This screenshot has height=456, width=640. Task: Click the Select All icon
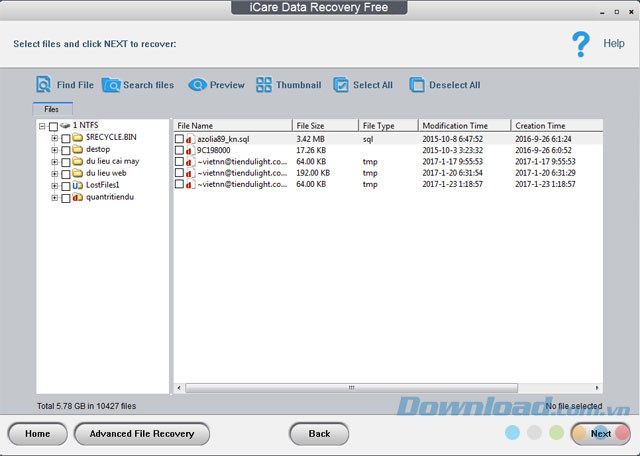(341, 85)
